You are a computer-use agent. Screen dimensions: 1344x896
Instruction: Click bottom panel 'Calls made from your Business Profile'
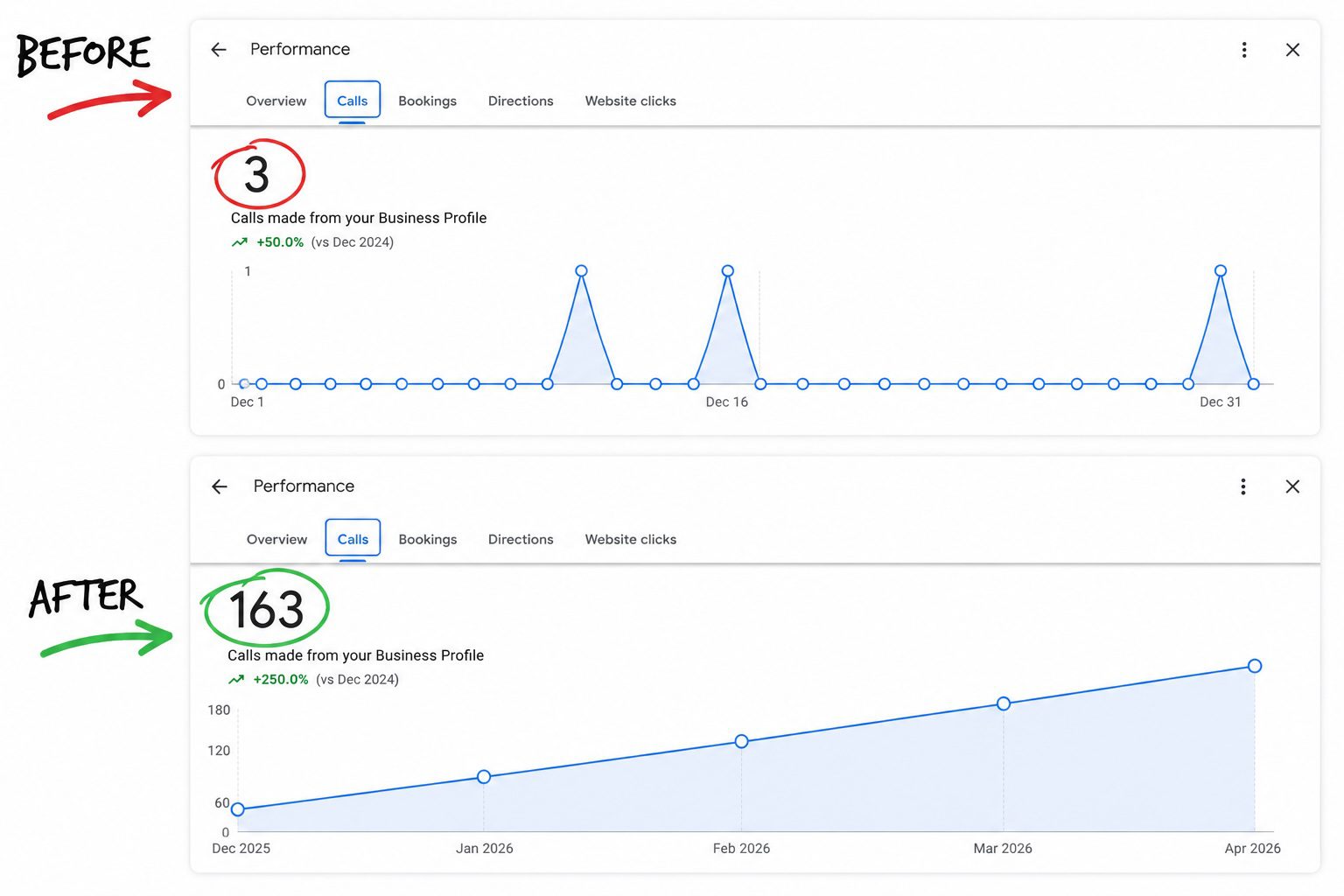(x=355, y=655)
